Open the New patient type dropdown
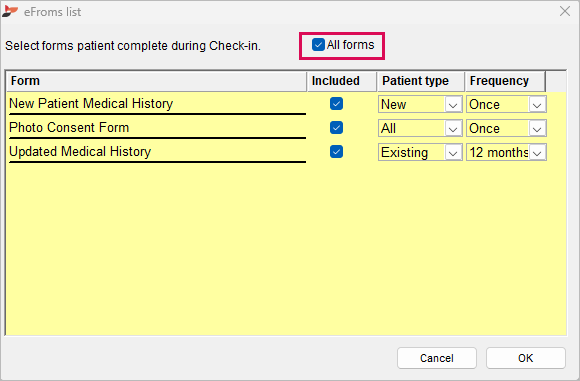 click(x=420, y=104)
